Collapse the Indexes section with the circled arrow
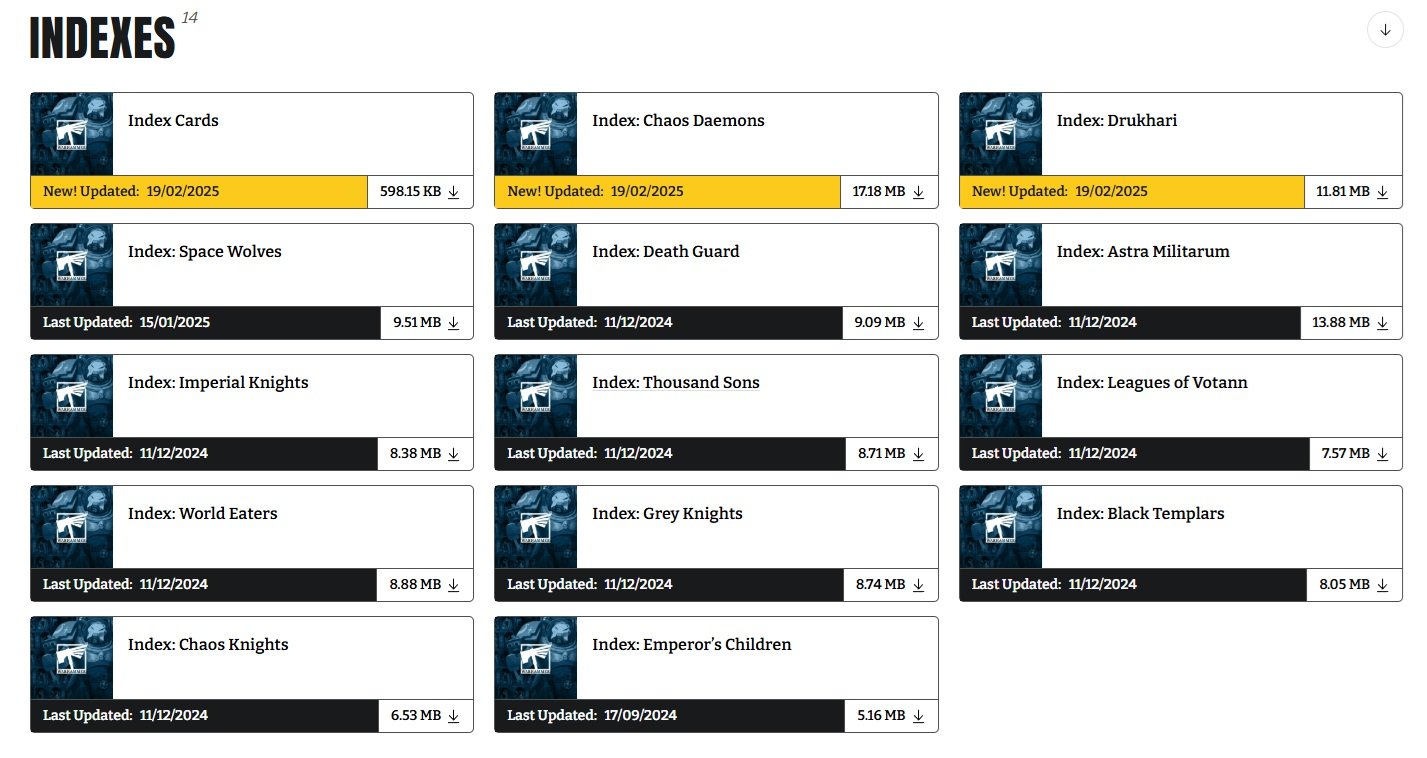 pyautogui.click(x=1385, y=30)
